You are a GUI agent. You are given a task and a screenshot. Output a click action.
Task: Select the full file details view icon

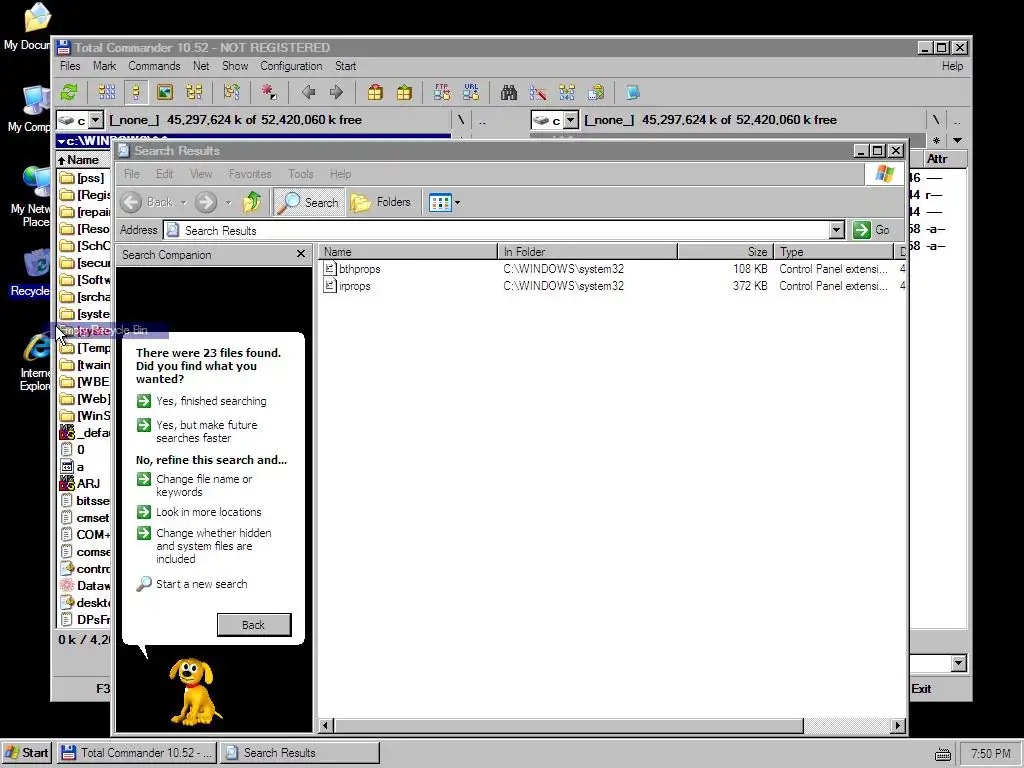[x=136, y=92]
